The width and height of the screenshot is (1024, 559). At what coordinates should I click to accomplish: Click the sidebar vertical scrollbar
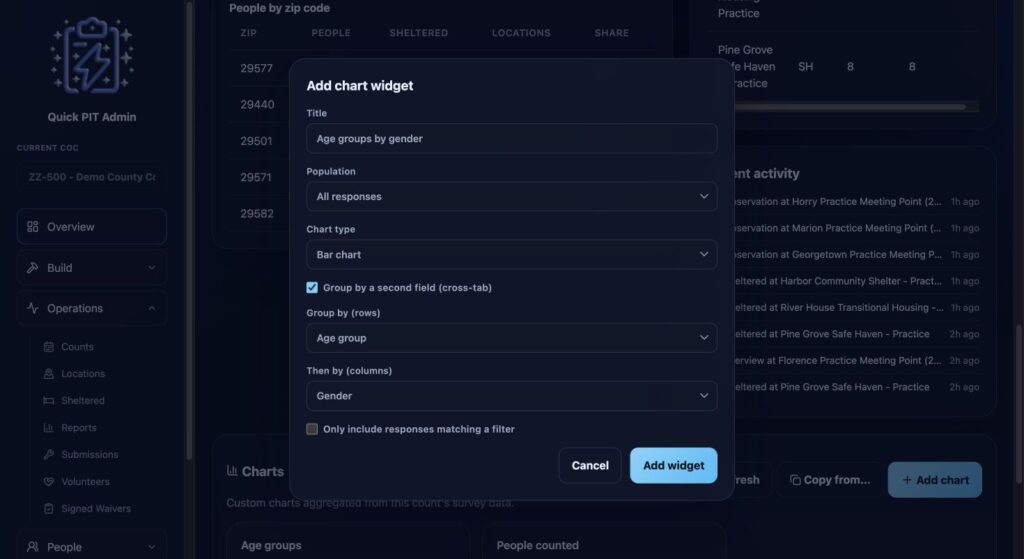coord(189,229)
